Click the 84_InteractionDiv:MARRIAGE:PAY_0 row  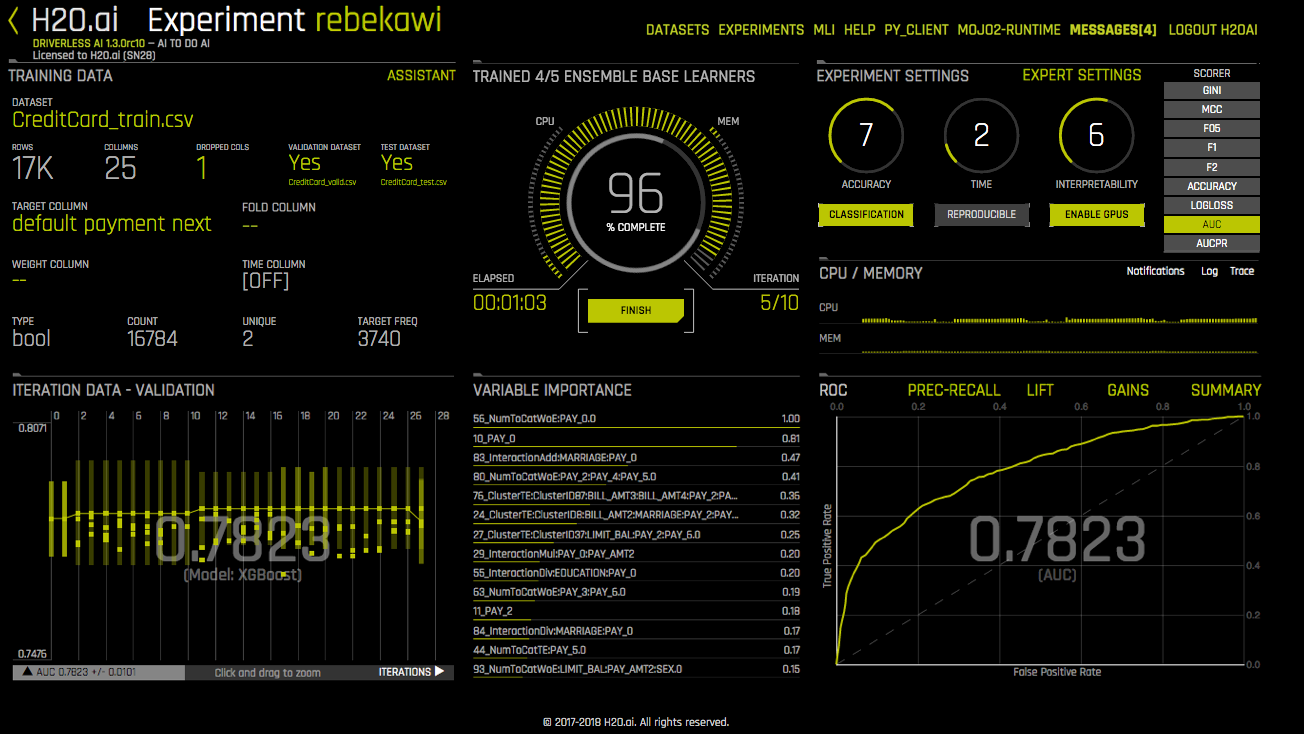click(x=636, y=630)
